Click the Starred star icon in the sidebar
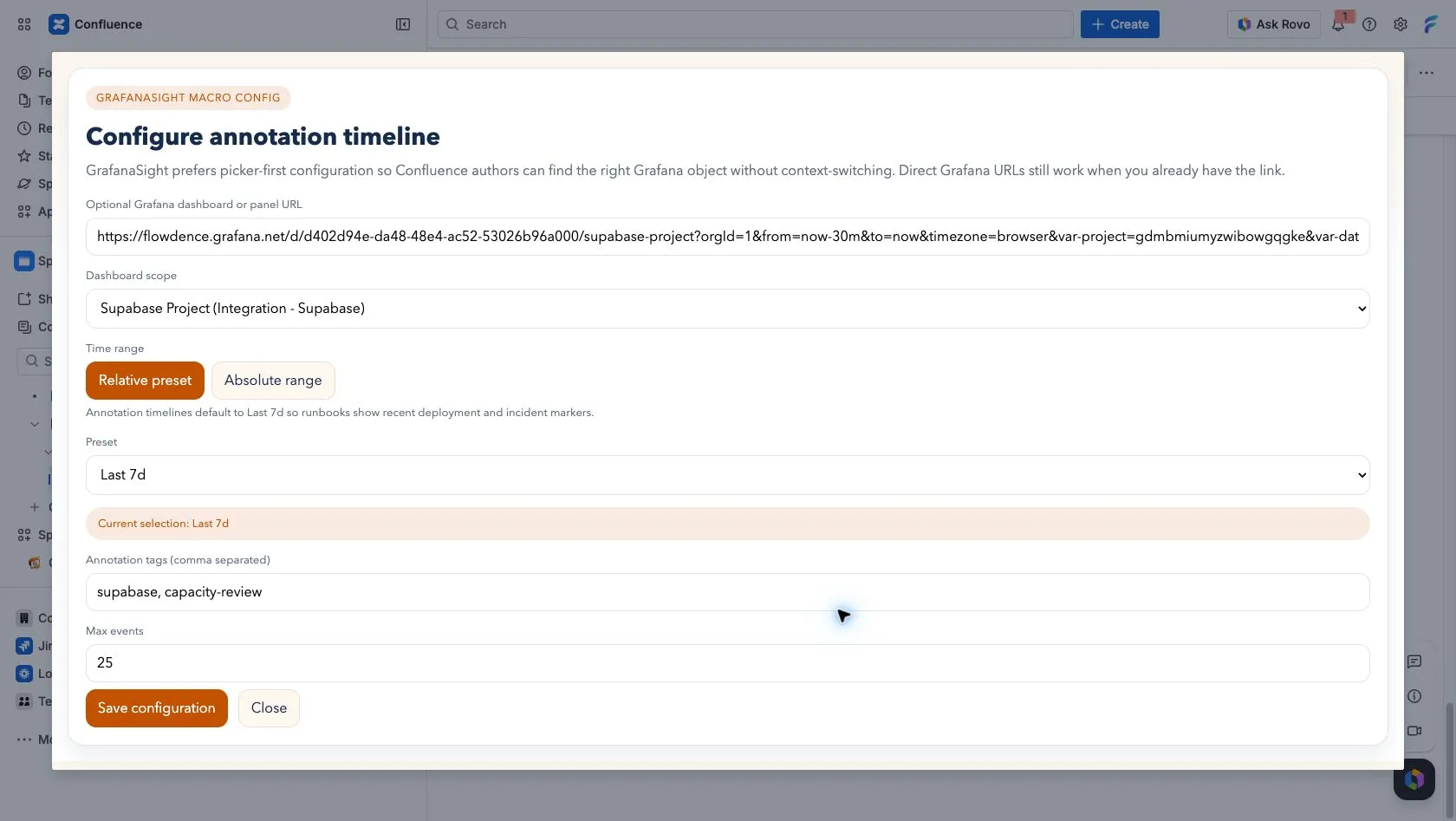The height and width of the screenshot is (821, 1456). [x=24, y=156]
